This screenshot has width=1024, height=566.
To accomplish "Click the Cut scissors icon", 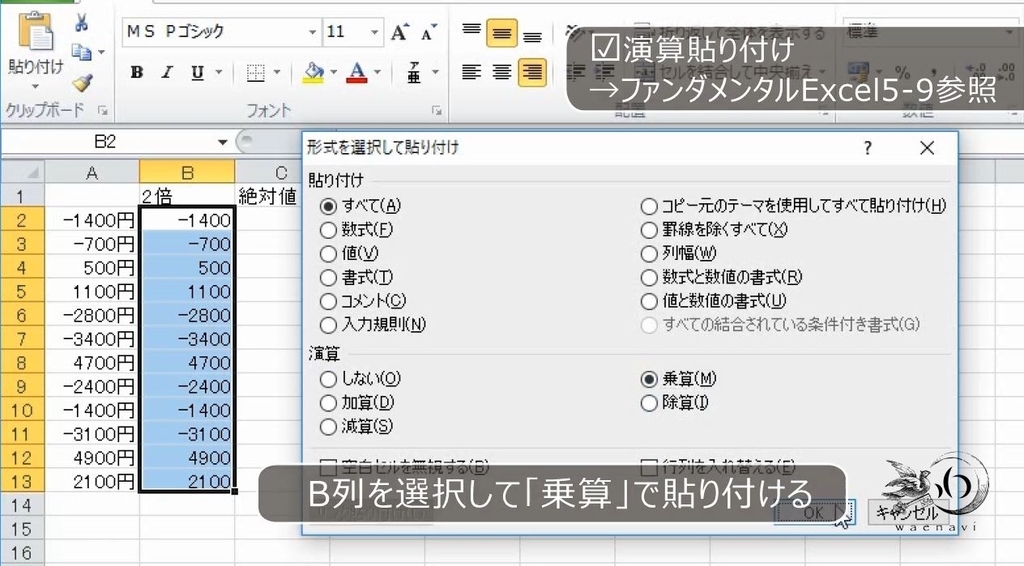I will (82, 24).
